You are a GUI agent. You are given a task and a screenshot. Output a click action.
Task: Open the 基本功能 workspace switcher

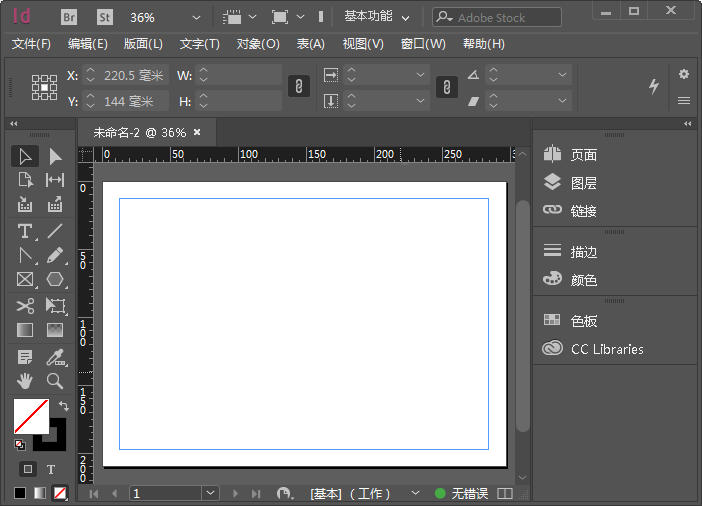tap(377, 17)
